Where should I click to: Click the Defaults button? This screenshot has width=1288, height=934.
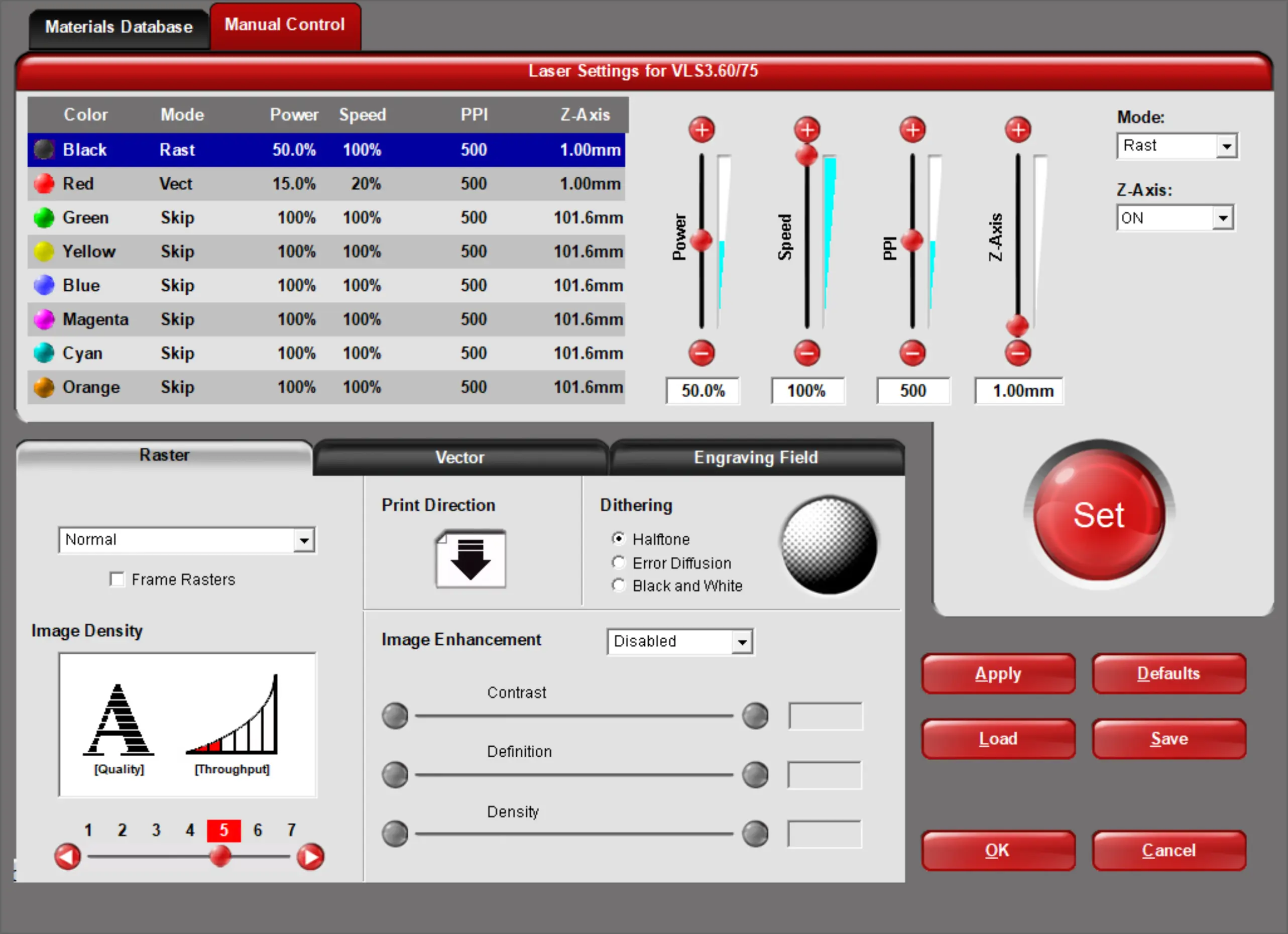click(1169, 673)
